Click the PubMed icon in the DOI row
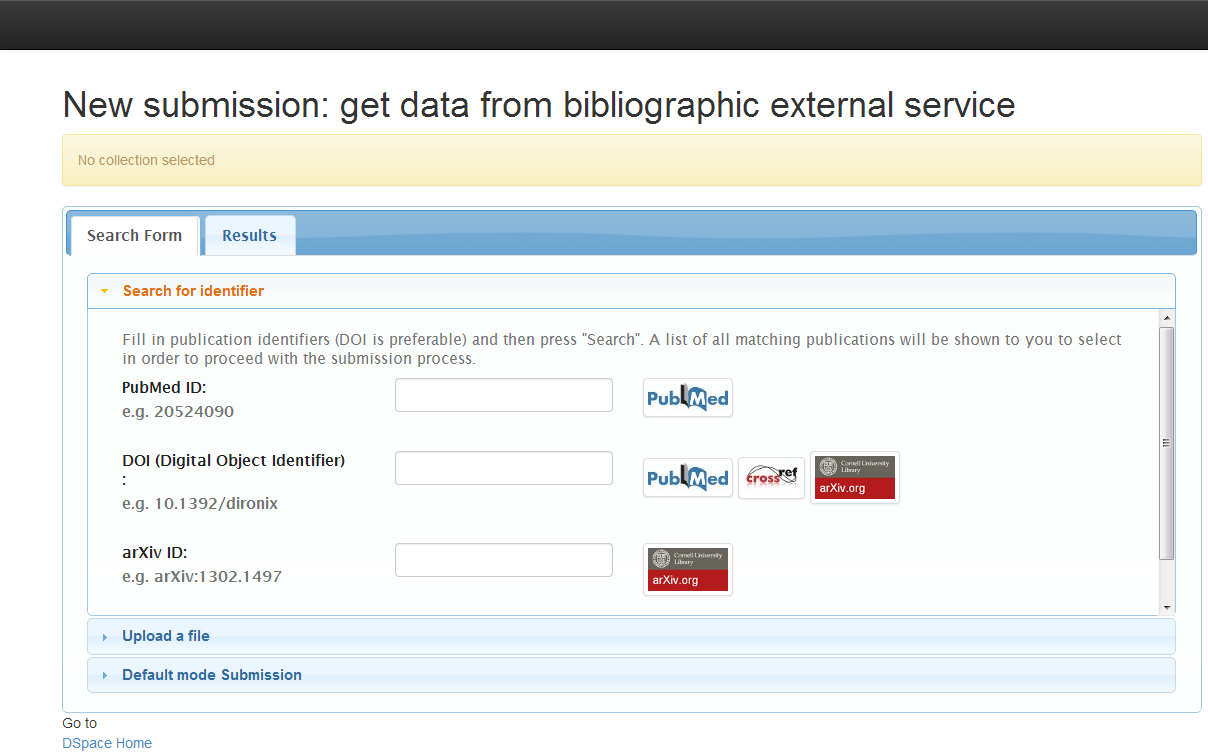This screenshot has height=754, width=1208. [687, 478]
